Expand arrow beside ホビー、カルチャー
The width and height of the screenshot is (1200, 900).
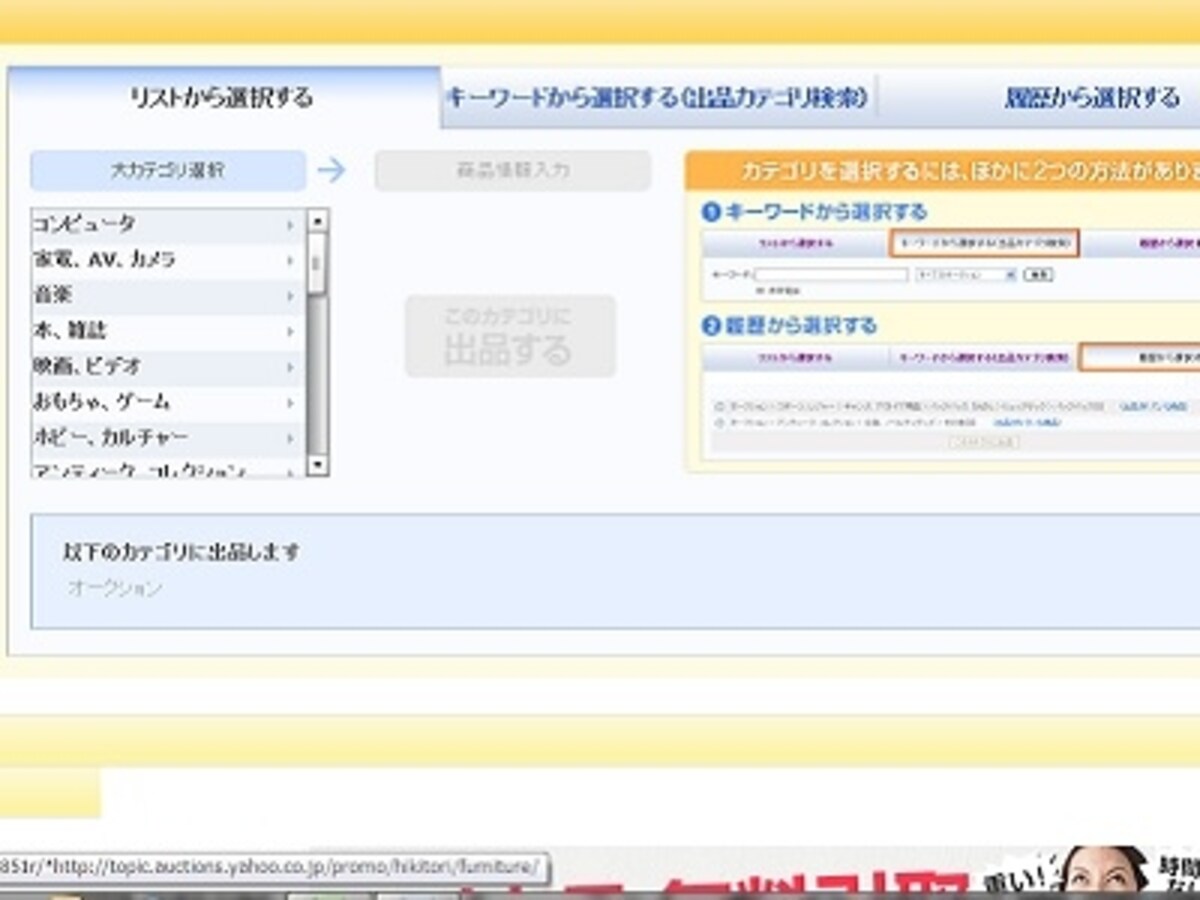click(291, 439)
